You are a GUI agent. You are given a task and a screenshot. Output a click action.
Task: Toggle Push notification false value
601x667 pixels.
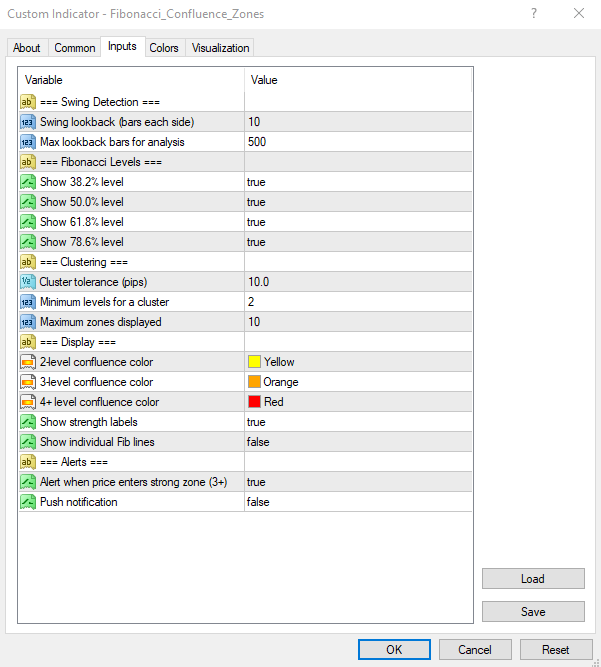358,502
